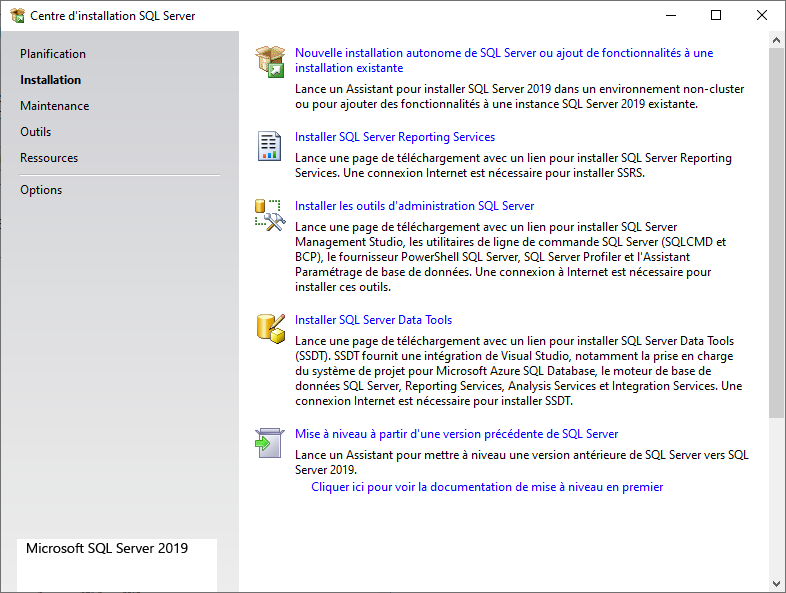Screen dimensions: 786x593
Task: Click the SQL Server Data Tools cylinder icon
Action: click(x=271, y=329)
